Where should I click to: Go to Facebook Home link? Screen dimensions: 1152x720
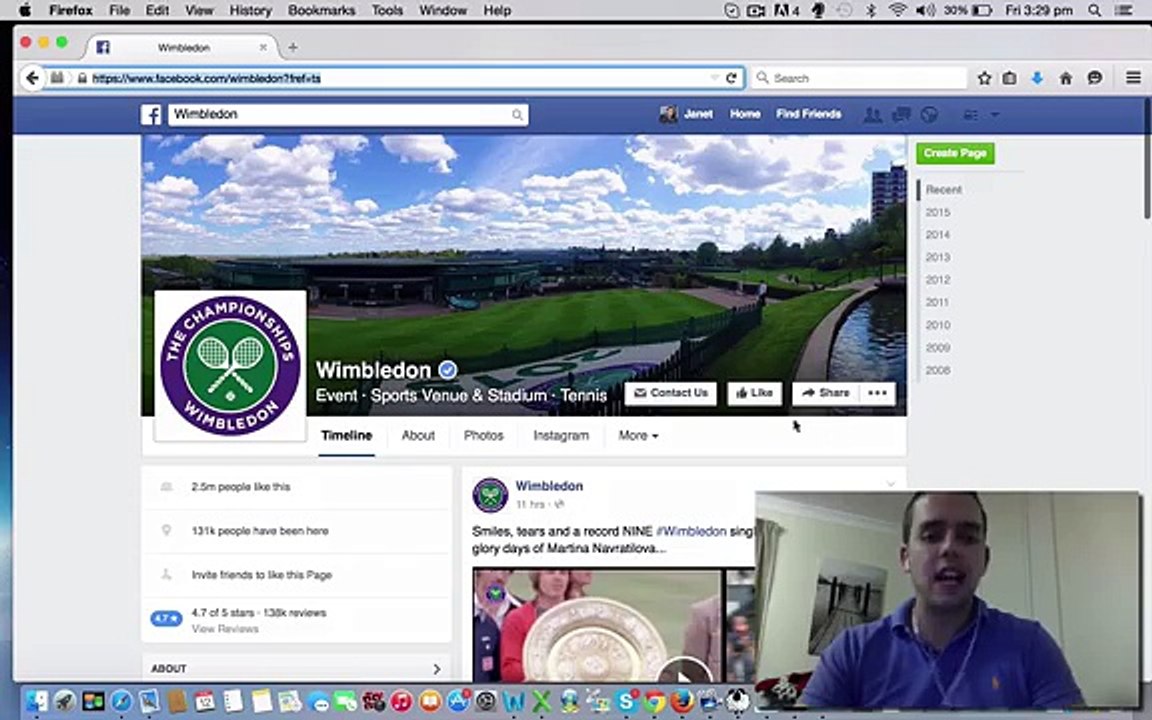(x=745, y=114)
